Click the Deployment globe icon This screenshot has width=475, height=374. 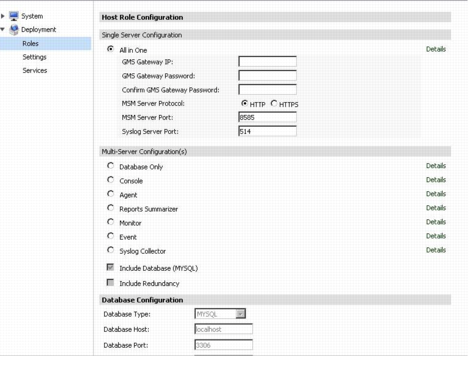14,30
